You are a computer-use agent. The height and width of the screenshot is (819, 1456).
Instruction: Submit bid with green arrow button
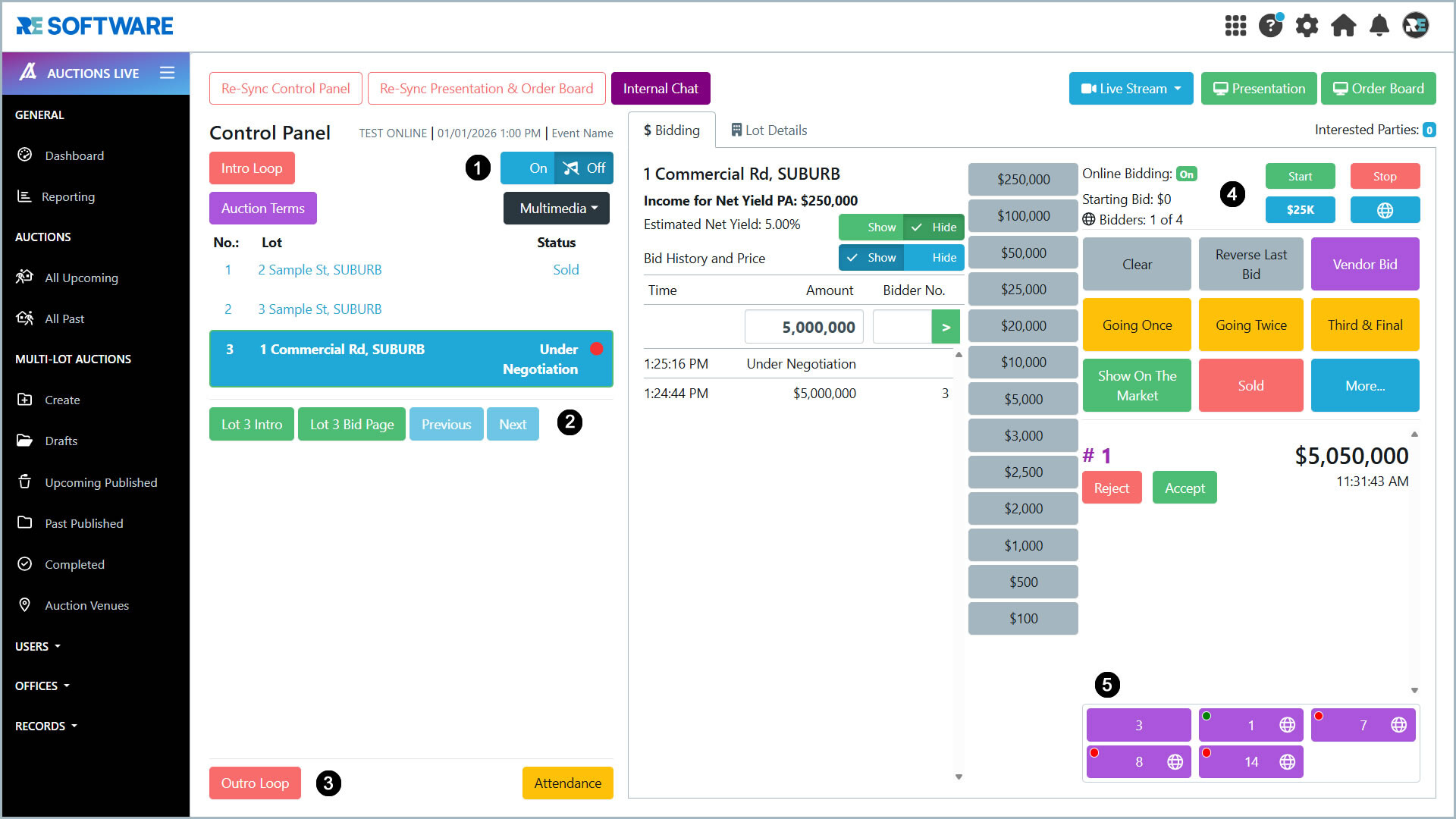[x=946, y=327]
